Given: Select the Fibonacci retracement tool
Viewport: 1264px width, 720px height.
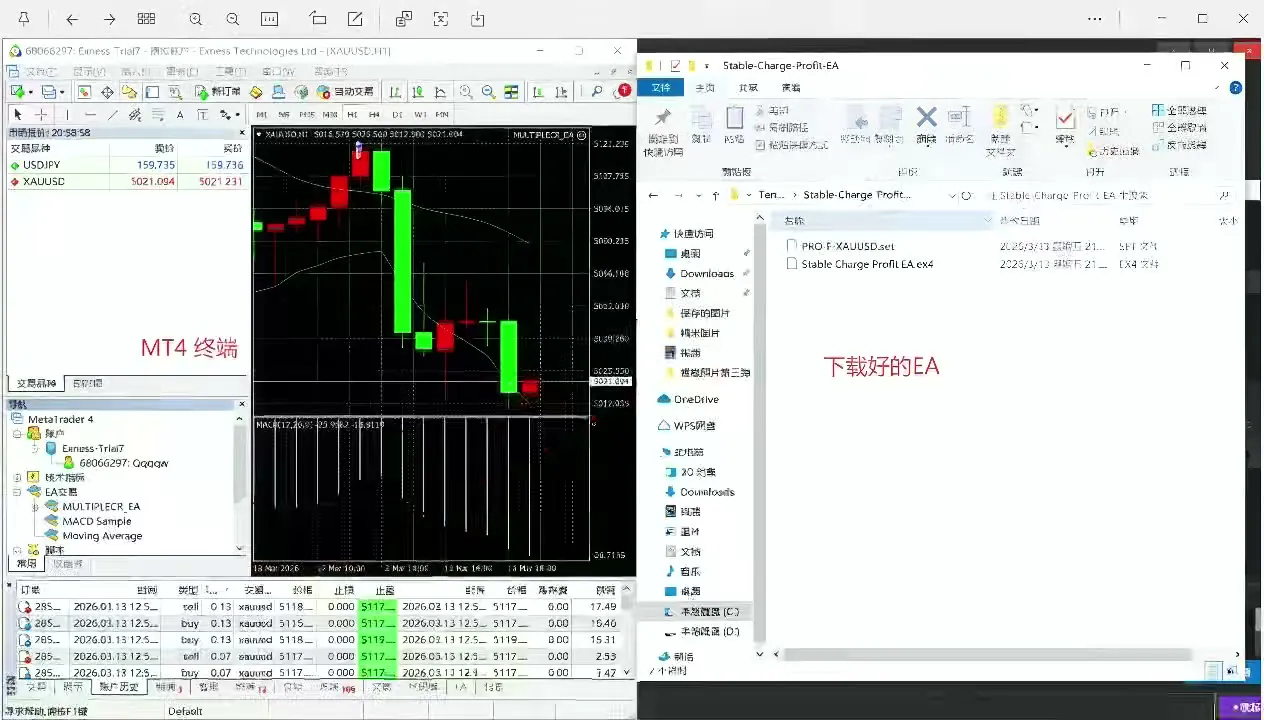Looking at the screenshot, I should [158, 115].
